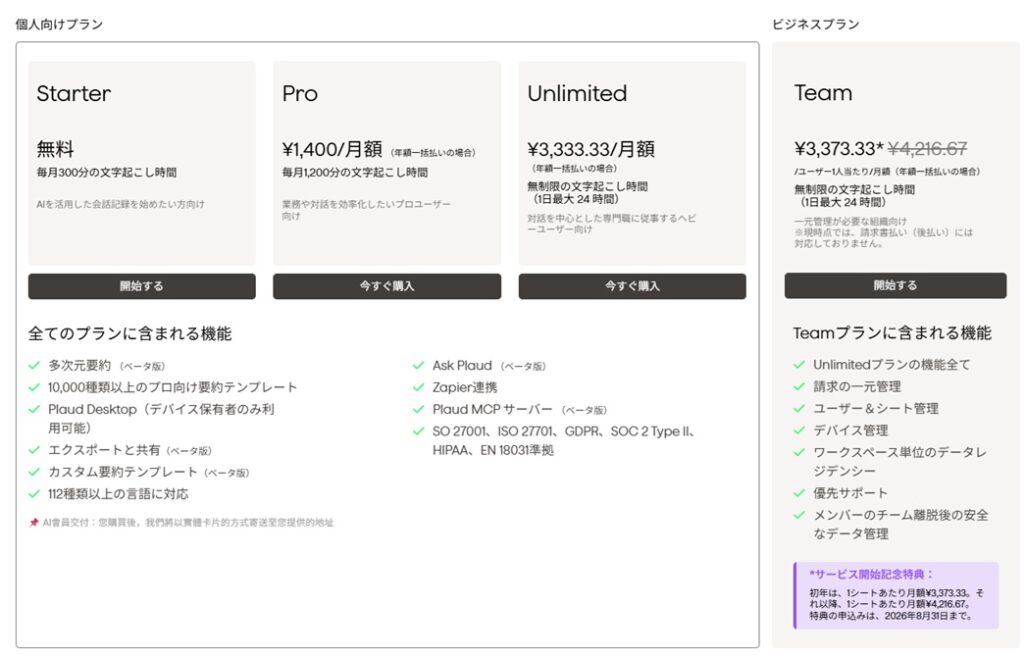1024x656 pixels.
Task: Click the カスタム要約テンプレート feature text
Action: pos(123,472)
